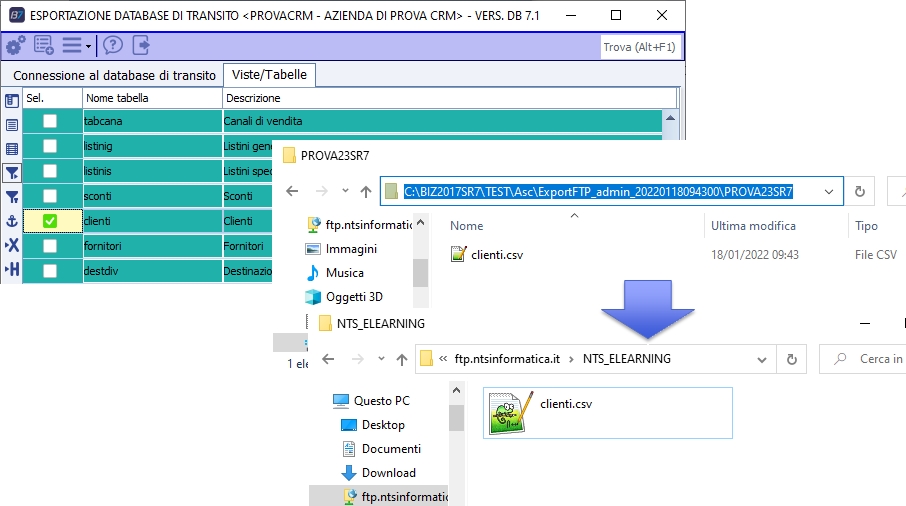Open recent locations dropdown in the PROVA23SR7 window
The height and width of the screenshot is (506, 906).
coord(346,191)
